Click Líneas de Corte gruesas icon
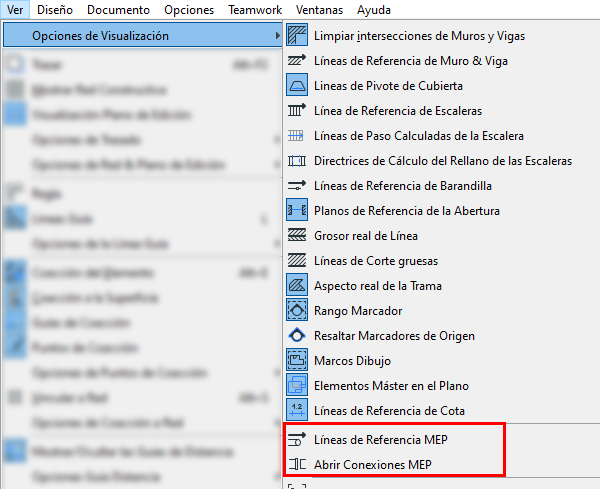The height and width of the screenshot is (489, 600). point(297,260)
